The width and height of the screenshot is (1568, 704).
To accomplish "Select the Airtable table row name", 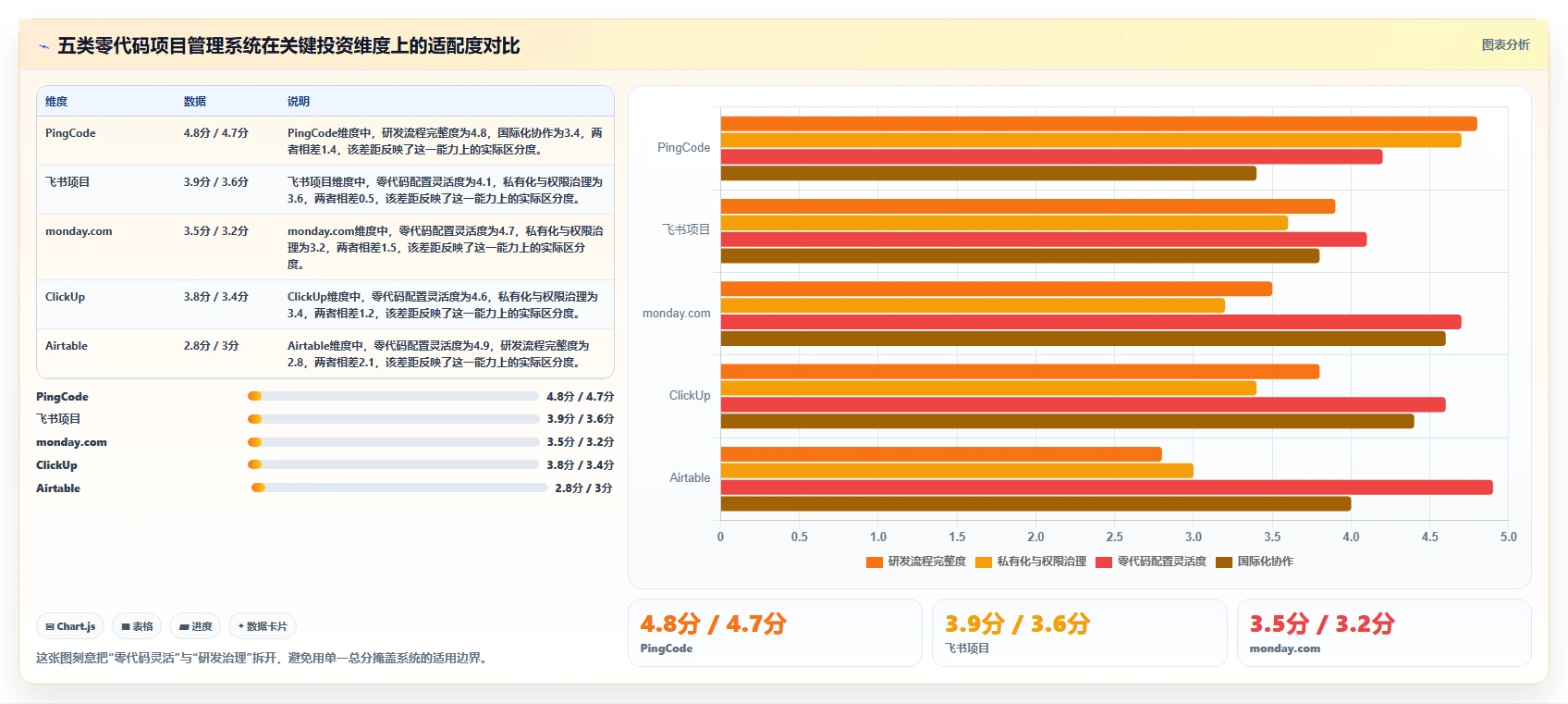I will (67, 346).
